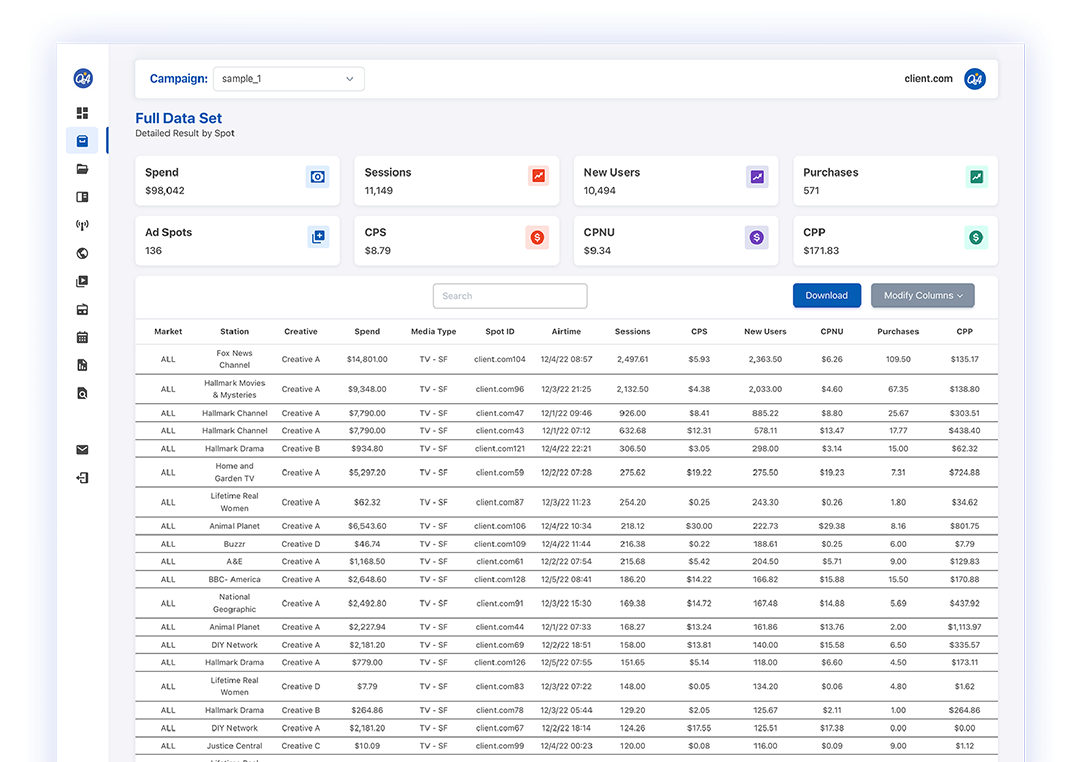The image size is (1080, 762).
Task: Sort by the CPS column header
Action: click(699, 331)
